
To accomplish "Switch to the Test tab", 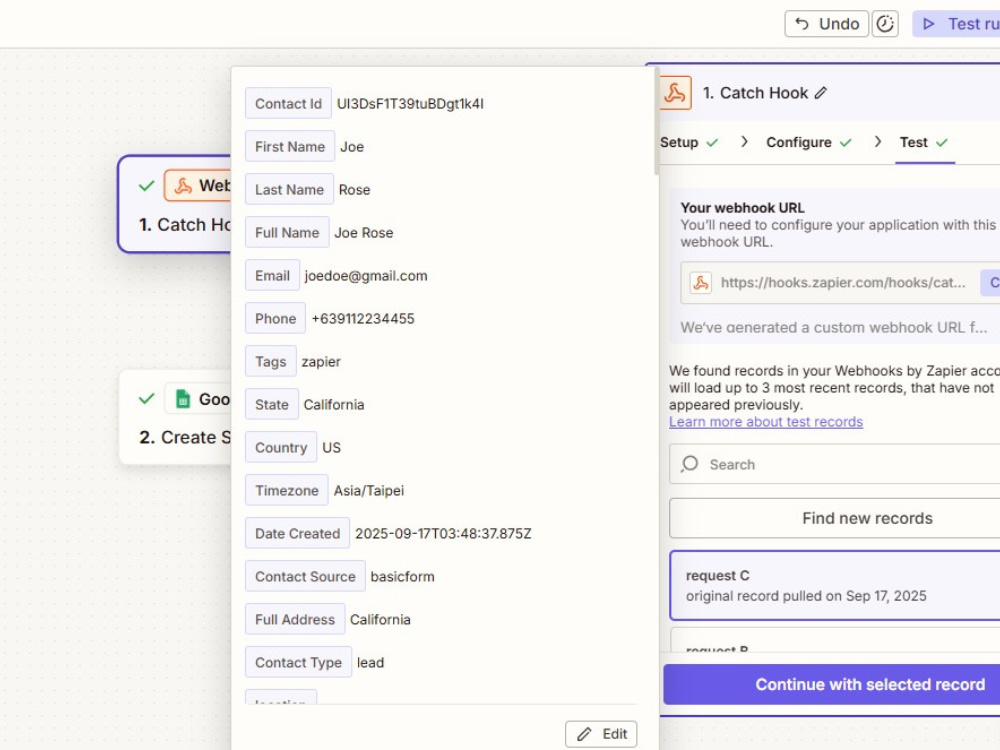I will 924,142.
